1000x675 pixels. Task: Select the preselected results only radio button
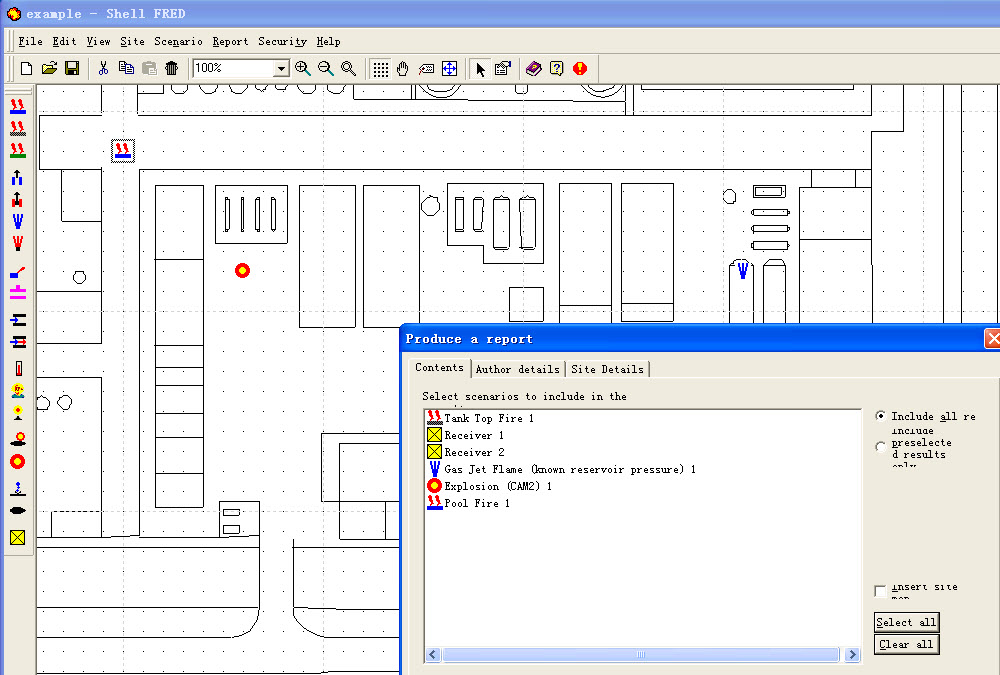tap(881, 447)
